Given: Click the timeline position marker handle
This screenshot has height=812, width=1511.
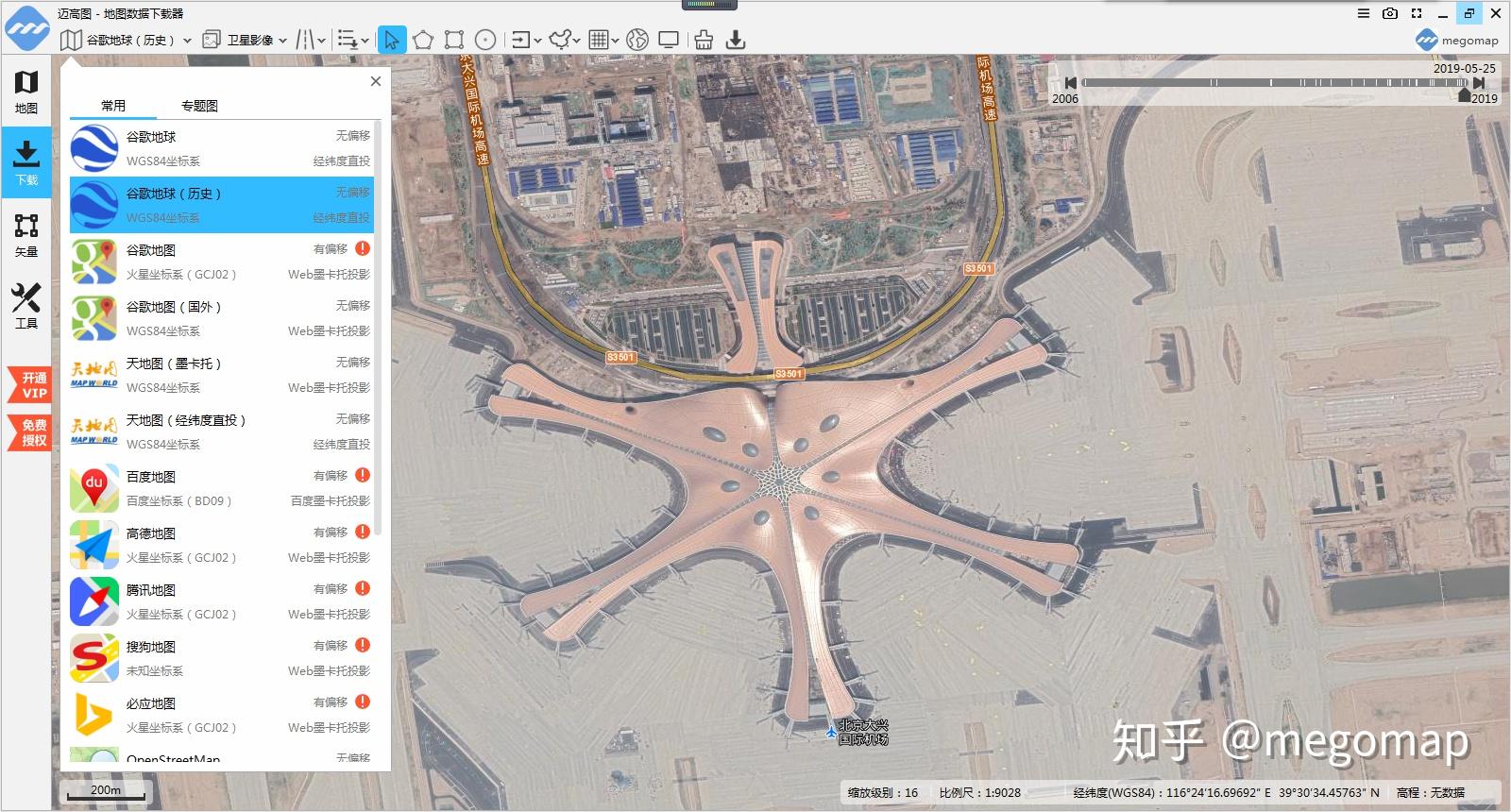Looking at the screenshot, I should 1465,95.
